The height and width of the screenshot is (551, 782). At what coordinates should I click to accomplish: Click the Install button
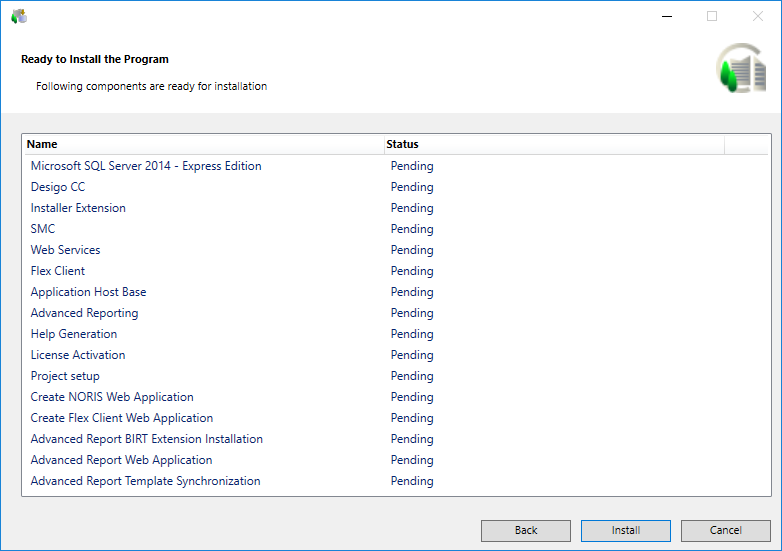coord(625,530)
